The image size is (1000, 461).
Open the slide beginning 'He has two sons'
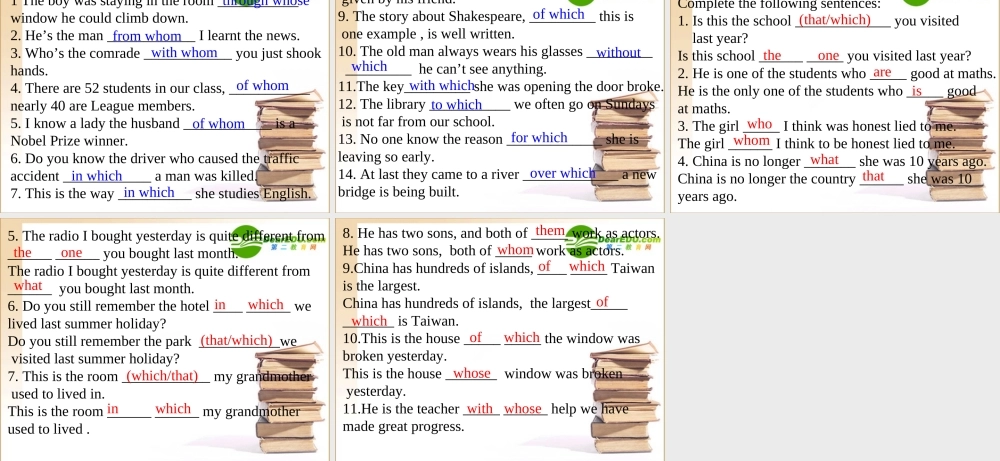(500, 339)
